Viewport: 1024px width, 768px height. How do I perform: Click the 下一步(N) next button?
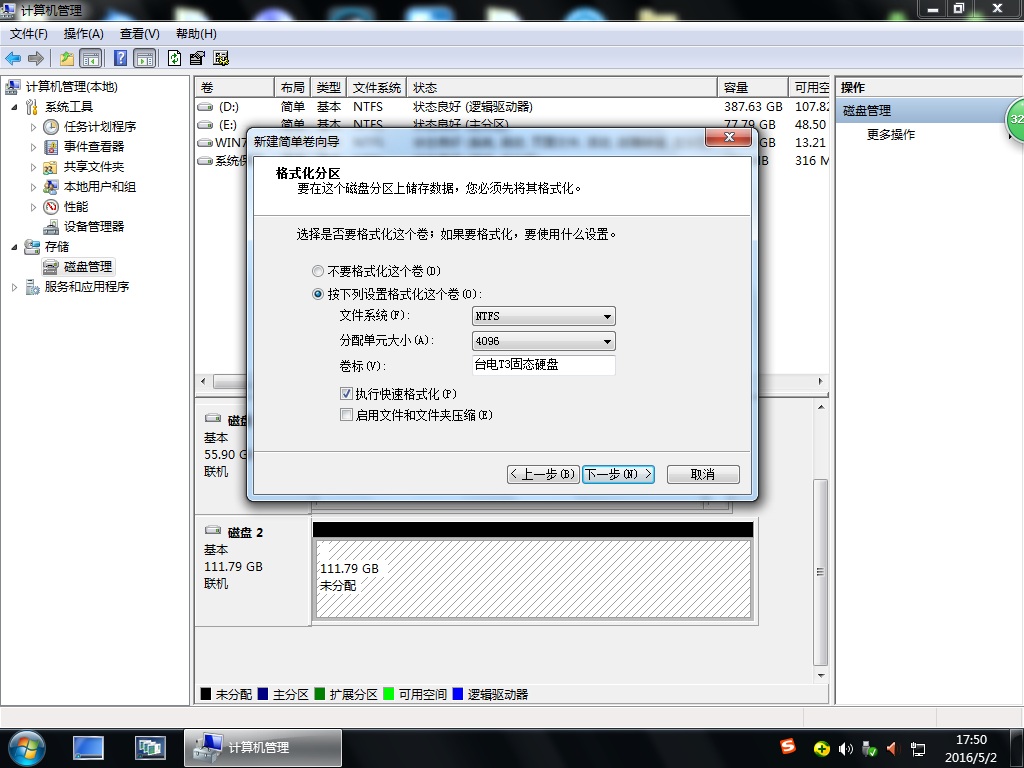point(618,474)
